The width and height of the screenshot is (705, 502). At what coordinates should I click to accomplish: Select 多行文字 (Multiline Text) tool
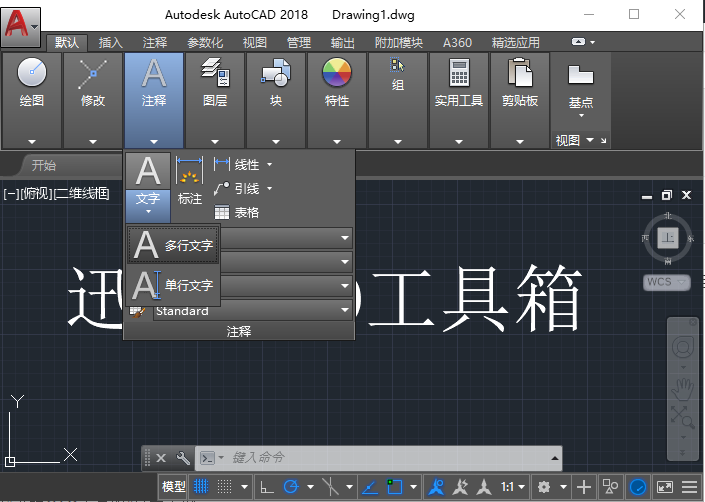pos(174,245)
